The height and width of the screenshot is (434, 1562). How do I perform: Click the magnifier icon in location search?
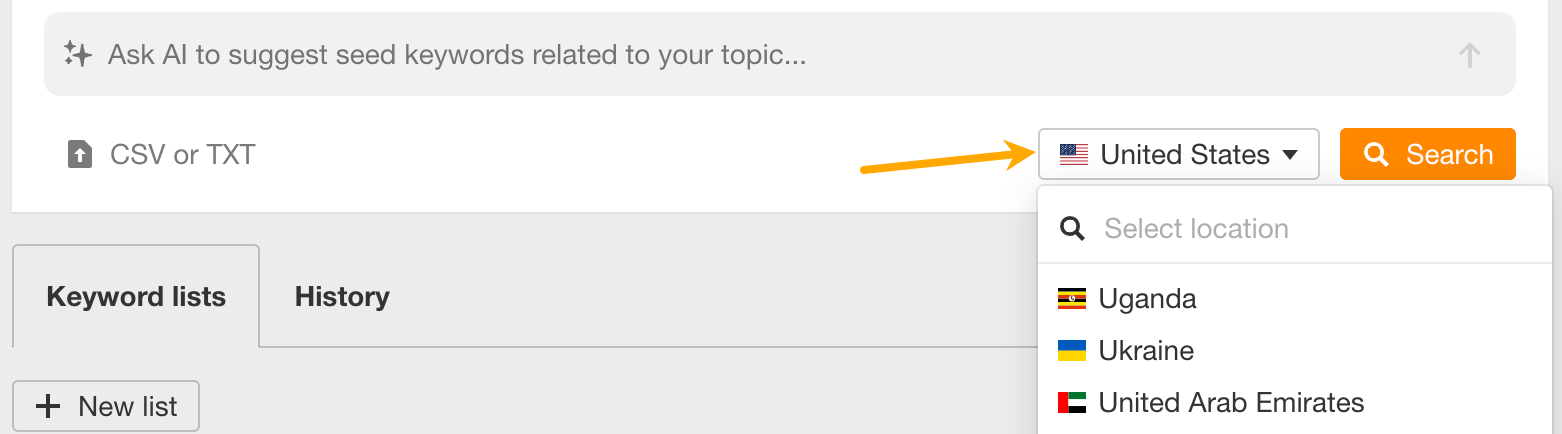pyautogui.click(x=1072, y=229)
